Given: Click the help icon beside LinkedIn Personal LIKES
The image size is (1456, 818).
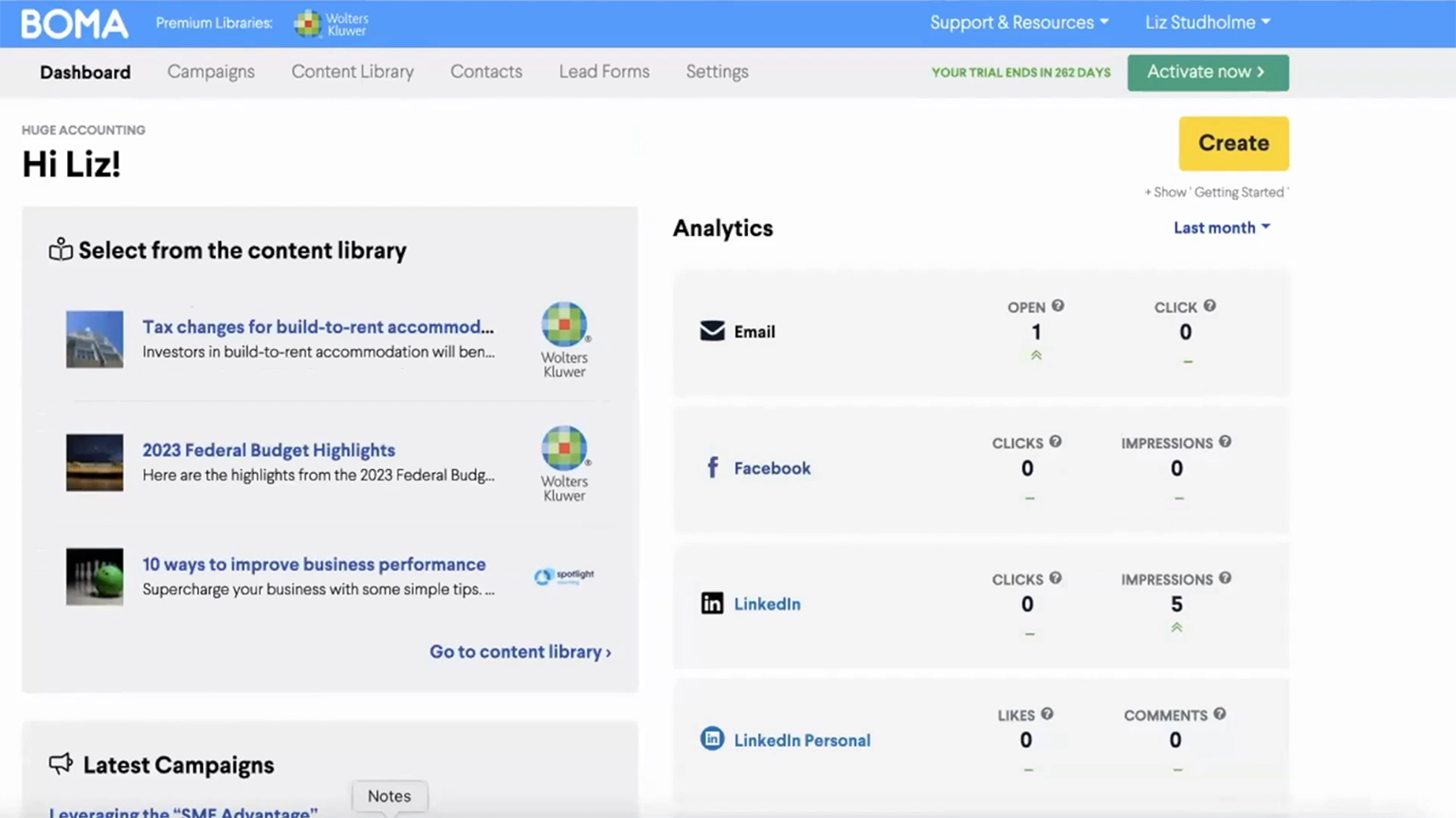Looking at the screenshot, I should [x=1046, y=715].
